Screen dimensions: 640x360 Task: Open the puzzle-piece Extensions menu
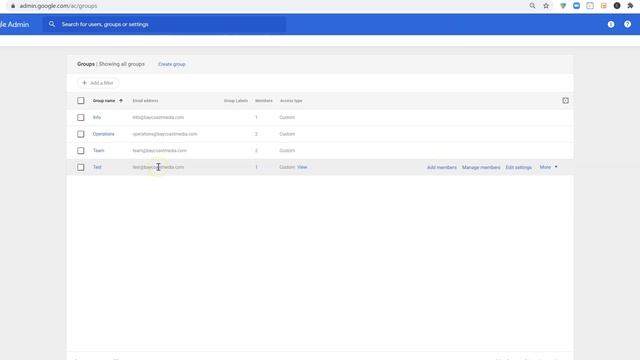pos(630,6)
